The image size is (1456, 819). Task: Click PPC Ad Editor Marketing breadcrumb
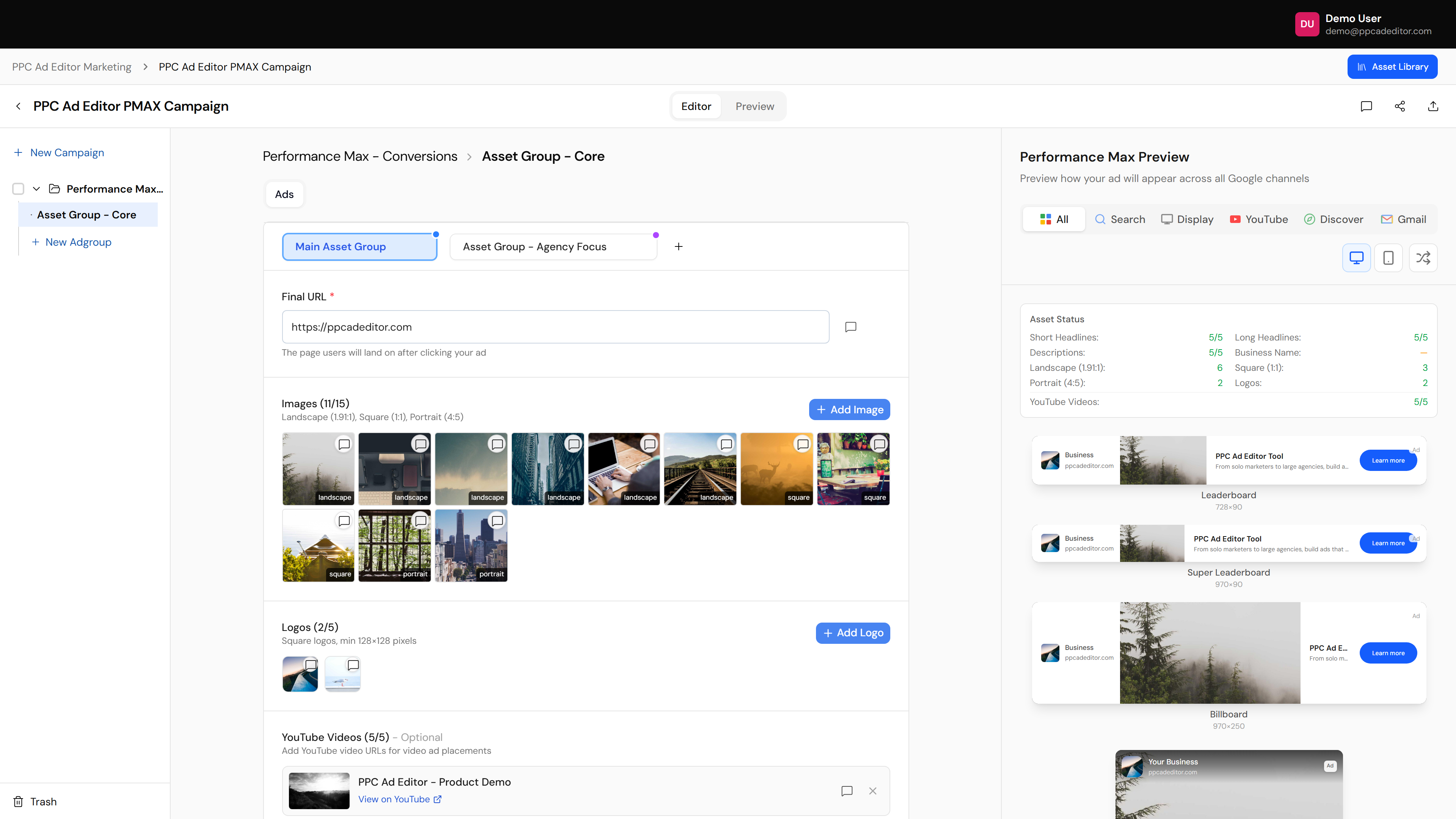click(x=72, y=67)
